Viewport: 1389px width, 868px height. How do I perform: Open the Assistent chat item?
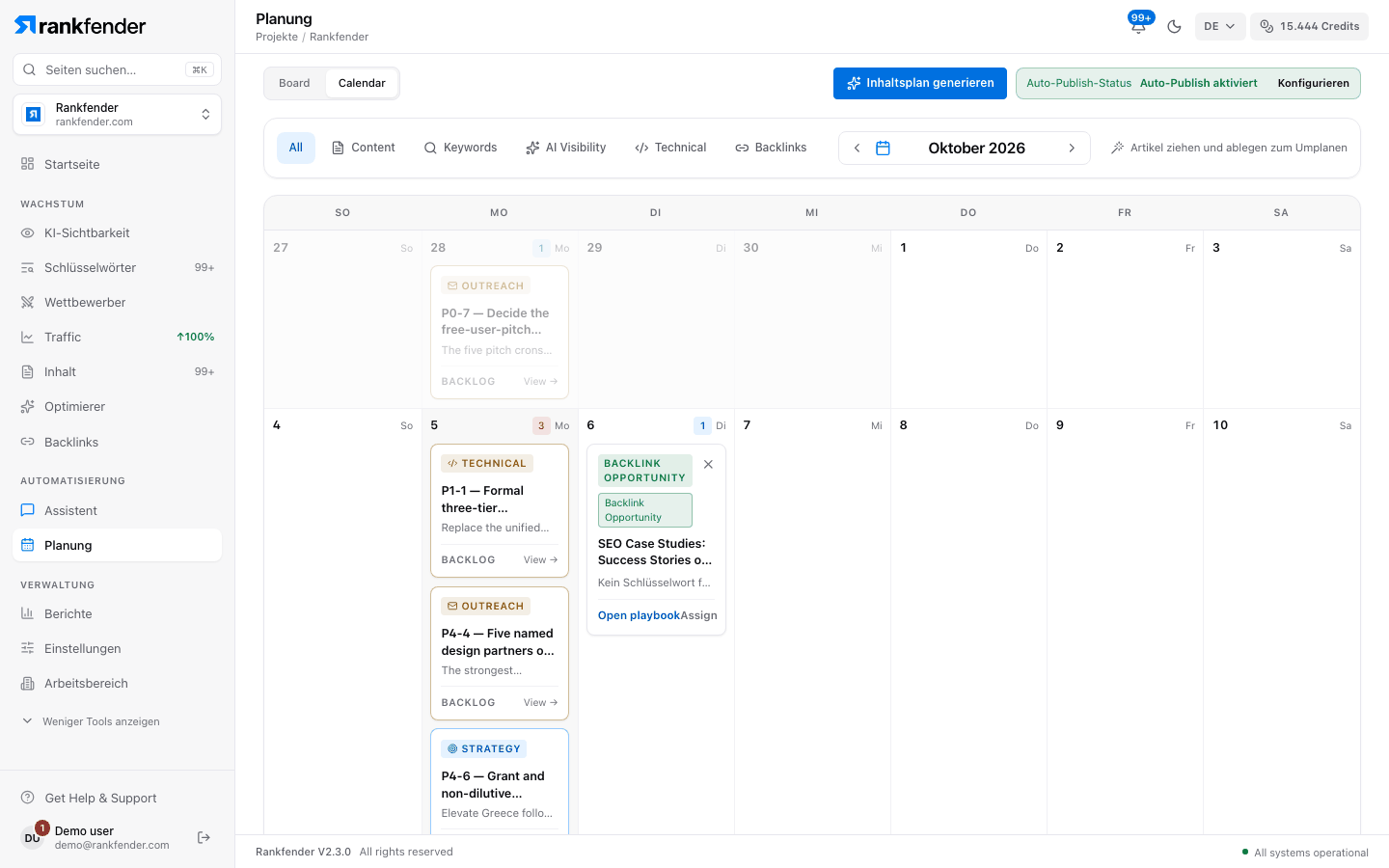pos(117,510)
